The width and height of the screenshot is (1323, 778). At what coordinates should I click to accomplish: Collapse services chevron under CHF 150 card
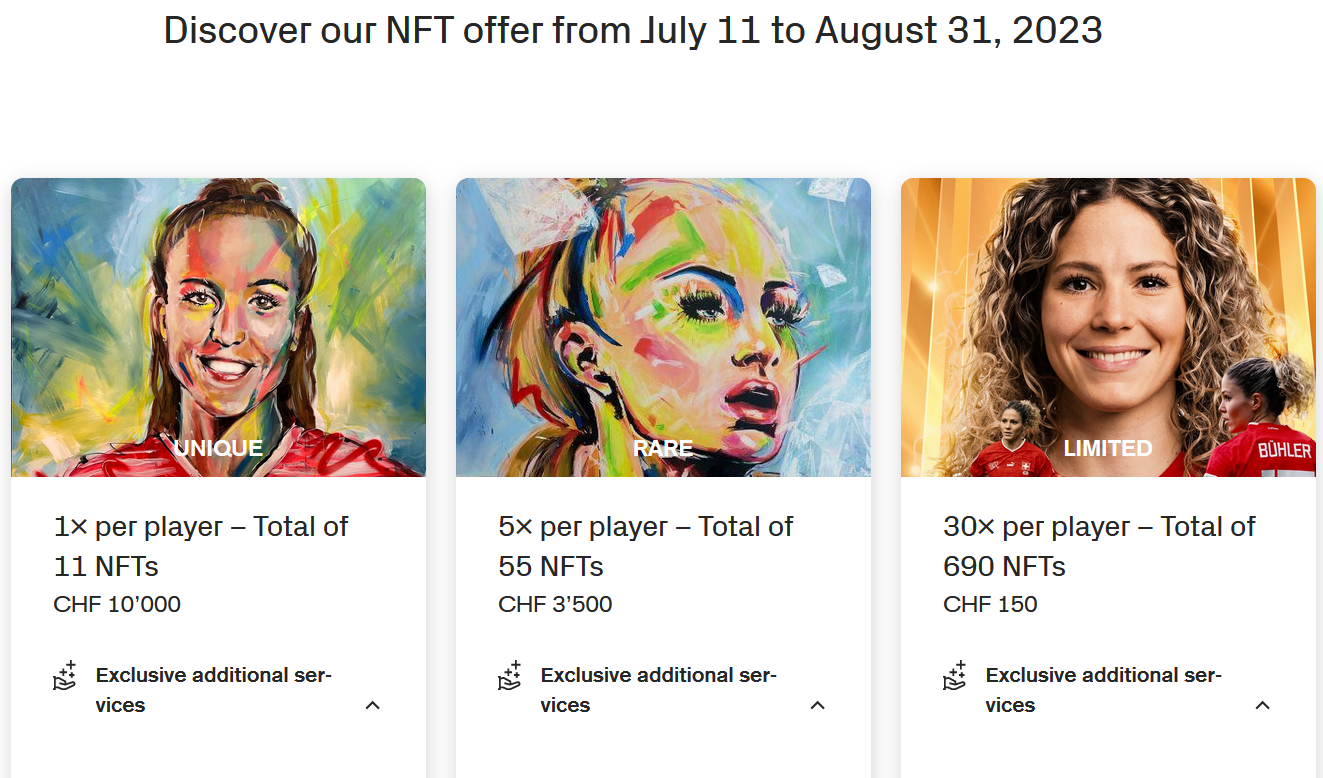1263,705
